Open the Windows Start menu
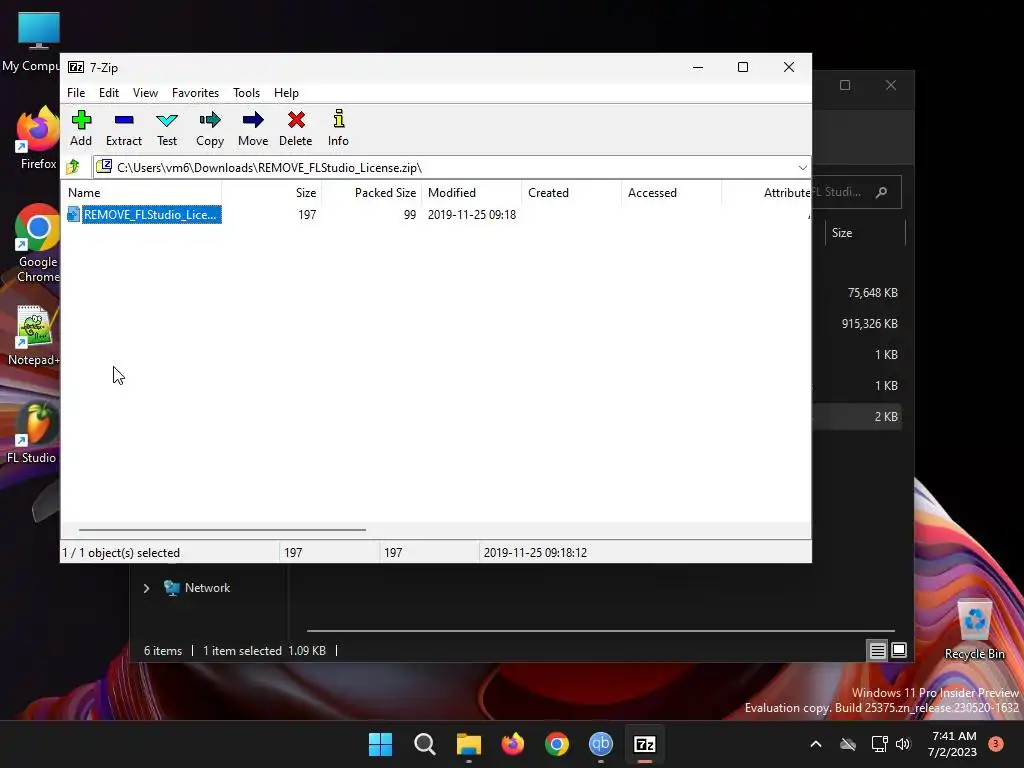Screen dimensions: 1024x768 click(380, 744)
